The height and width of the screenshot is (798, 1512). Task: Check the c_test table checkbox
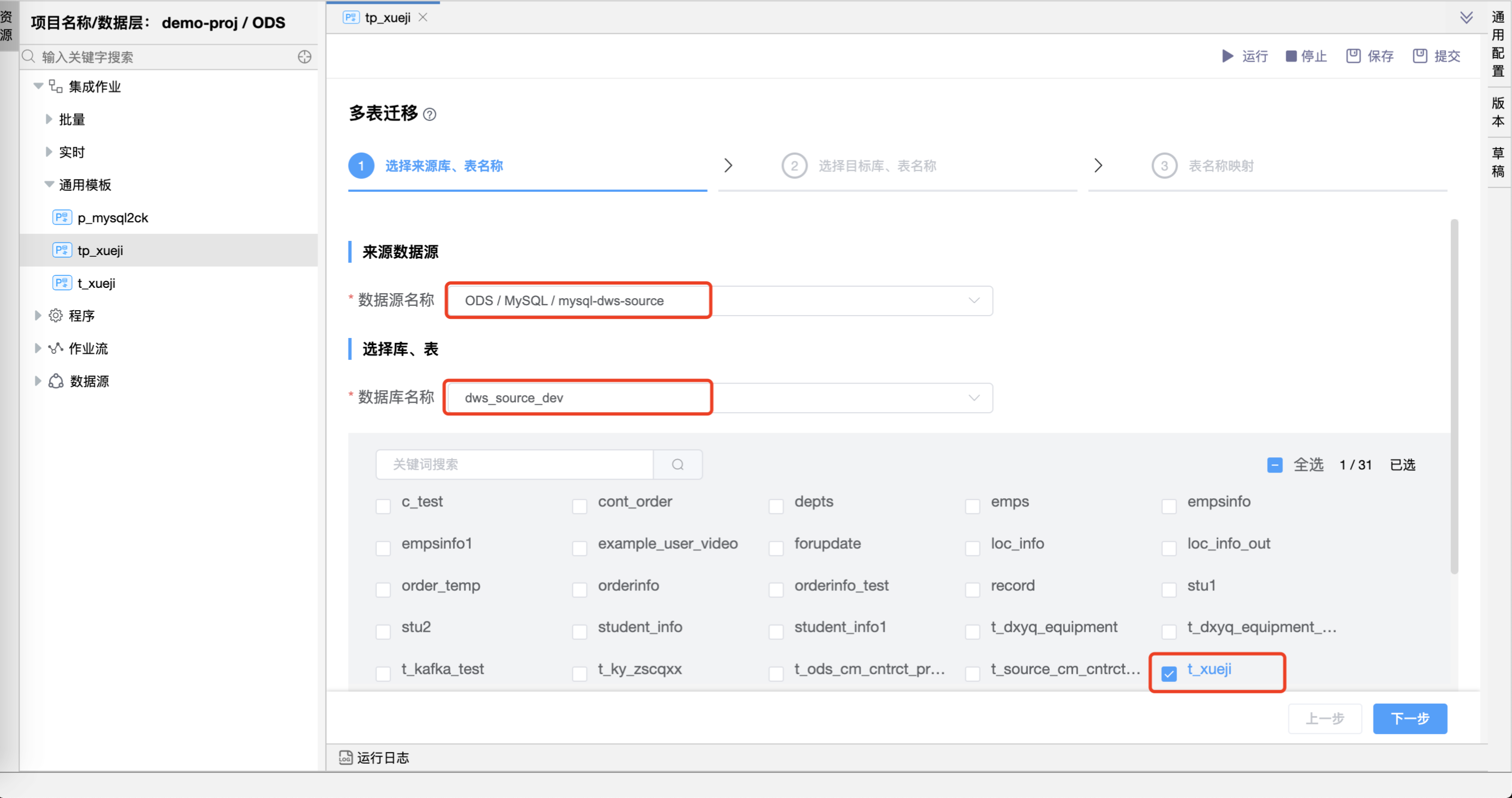pos(383,506)
